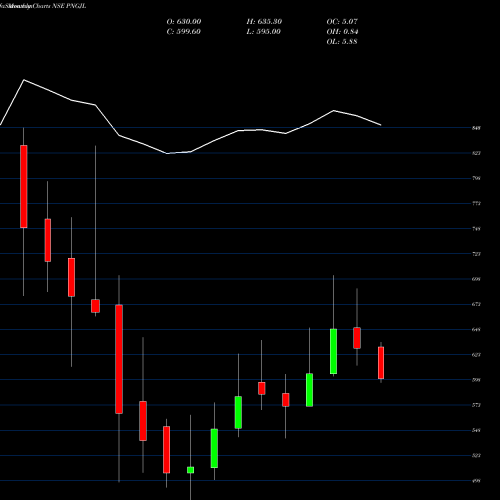Click the tiny green candle near chart bottom
This screenshot has height=500, width=500.
coord(190,470)
